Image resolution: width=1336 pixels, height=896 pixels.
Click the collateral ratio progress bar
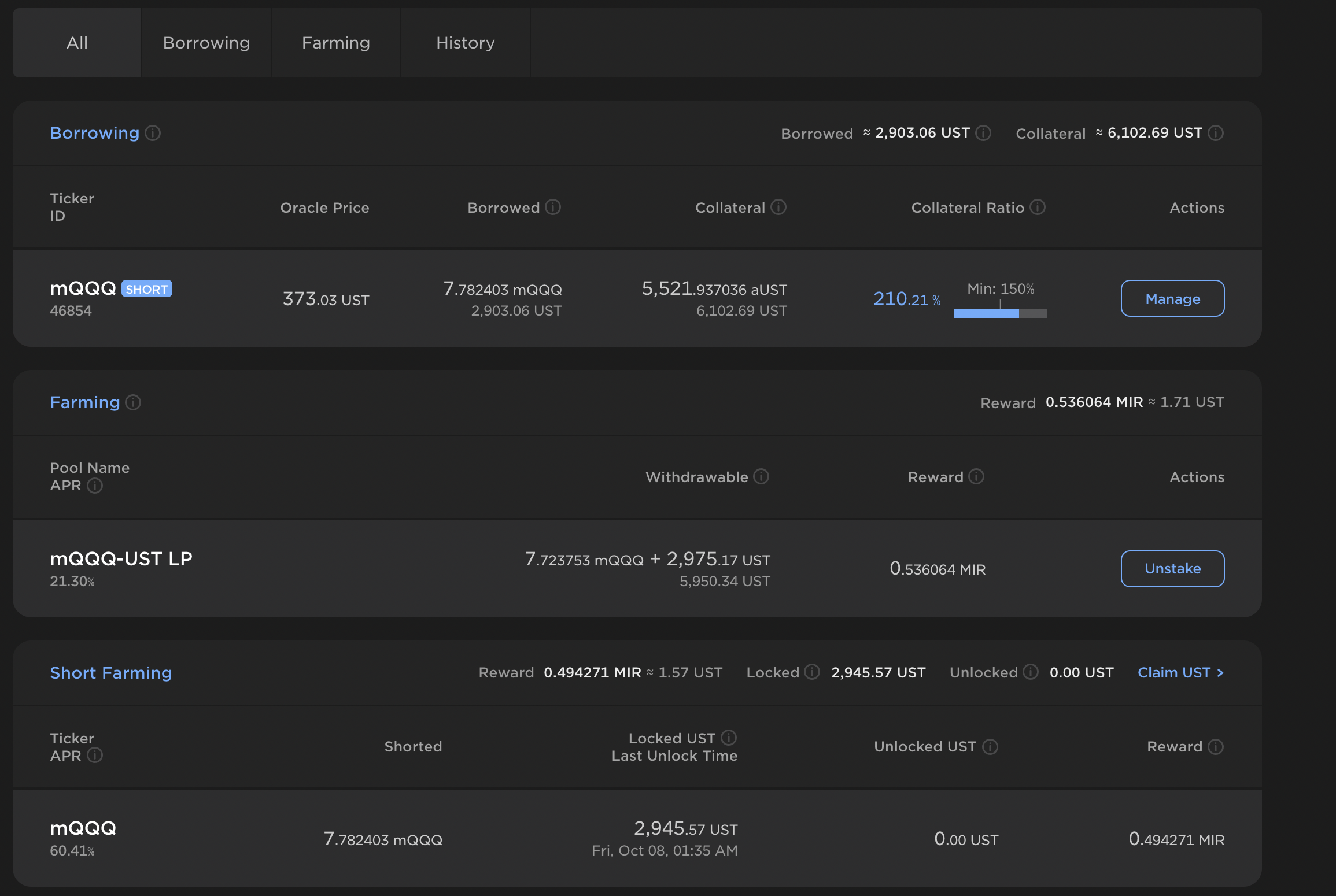click(1000, 313)
